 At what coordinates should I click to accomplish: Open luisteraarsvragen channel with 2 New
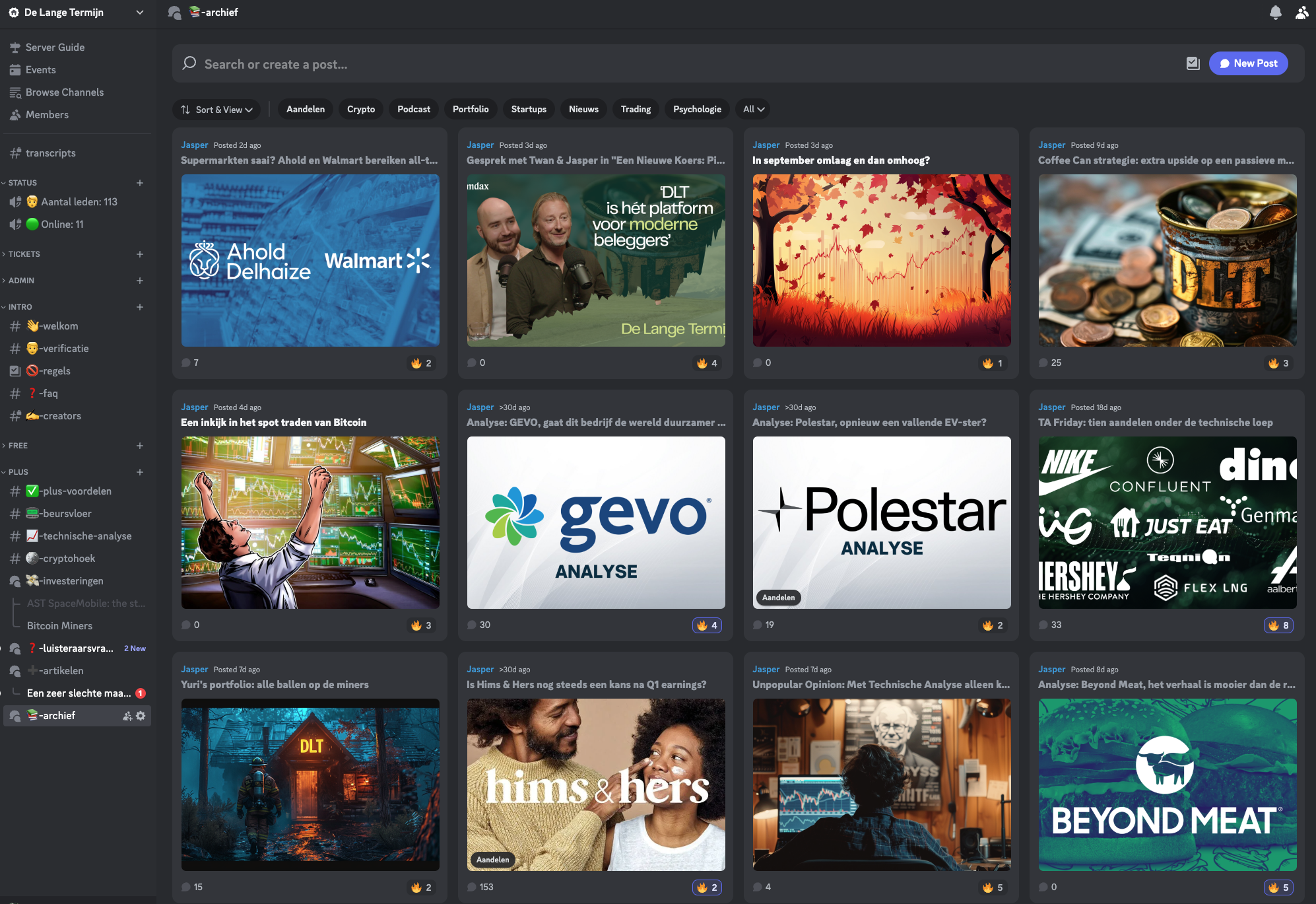pyautogui.click(x=77, y=648)
